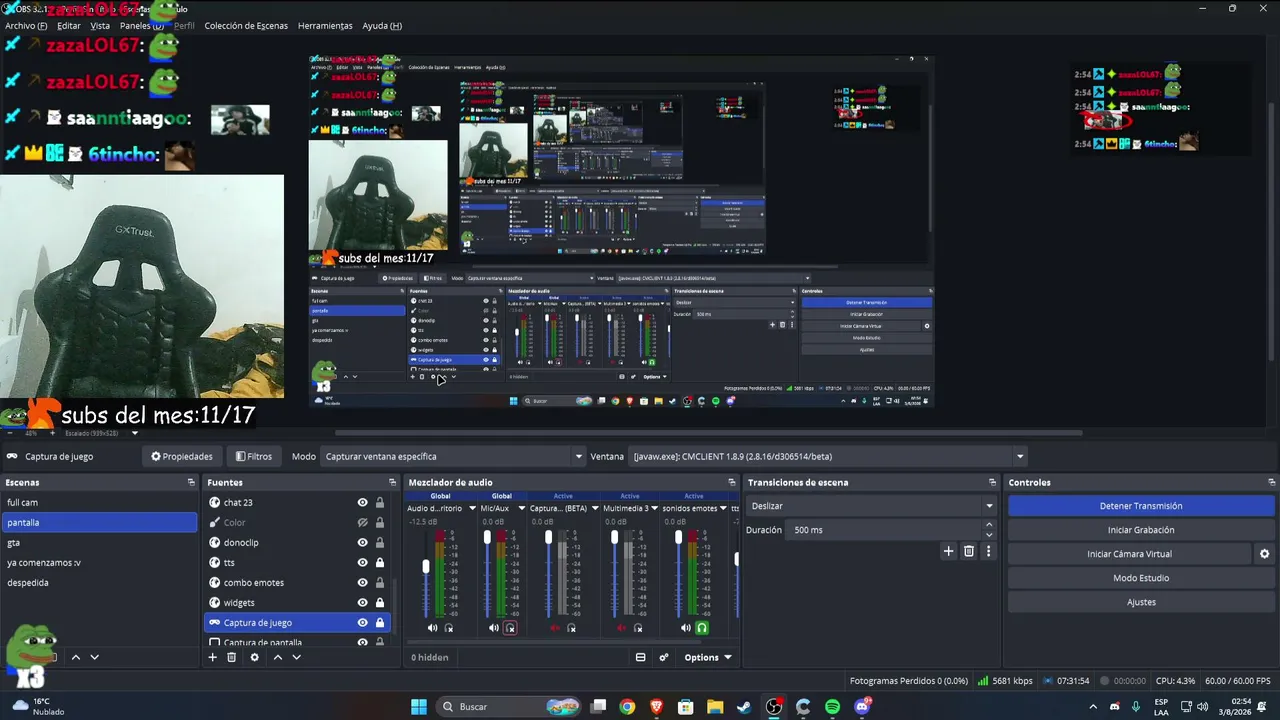Viewport: 1280px width, 720px height.
Task: Start the virtual camera
Action: (x=1129, y=554)
